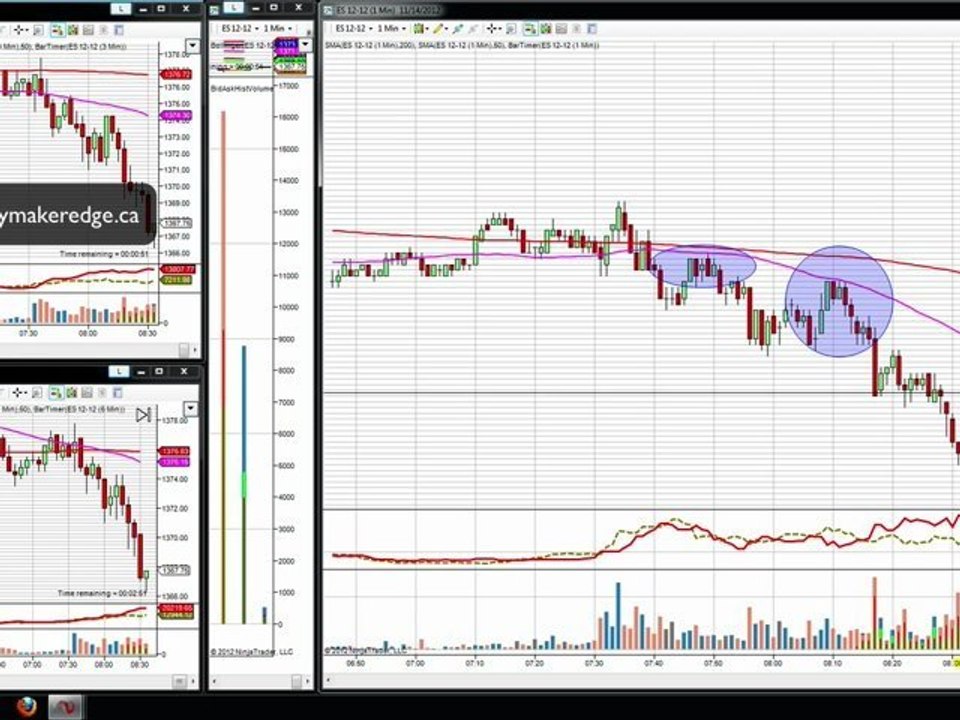The height and width of the screenshot is (720, 960).
Task: Click horizontal scrollbar thumb in 6 Min chart
Action: click(x=179, y=681)
